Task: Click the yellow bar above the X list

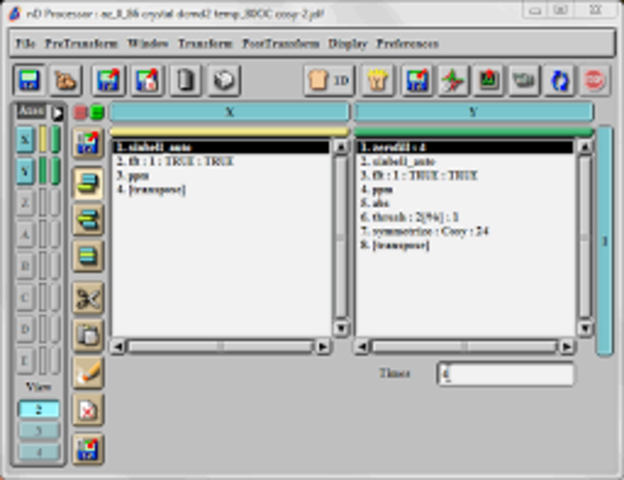Action: point(229,132)
